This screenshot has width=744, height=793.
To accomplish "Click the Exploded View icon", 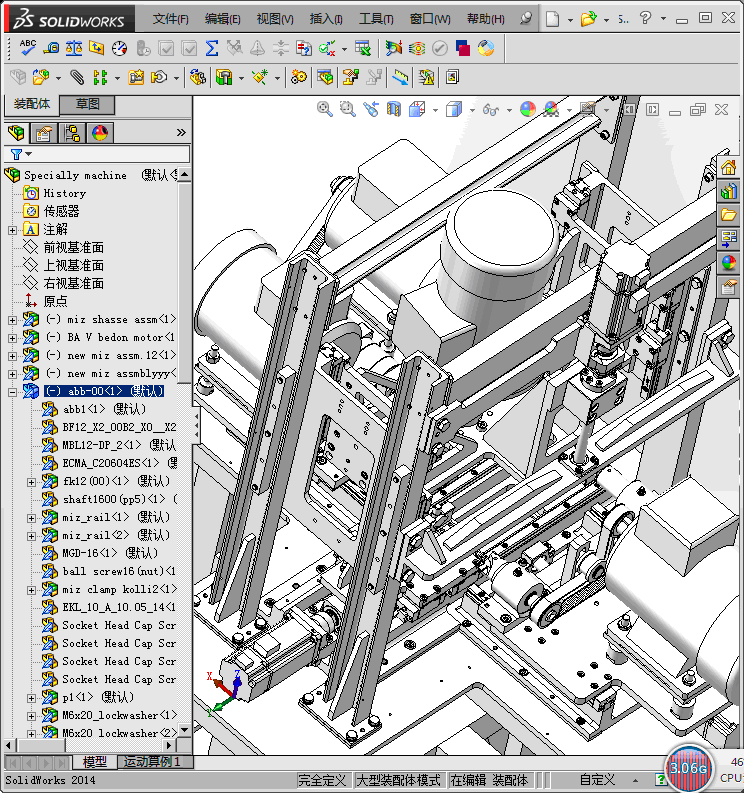I will point(351,77).
